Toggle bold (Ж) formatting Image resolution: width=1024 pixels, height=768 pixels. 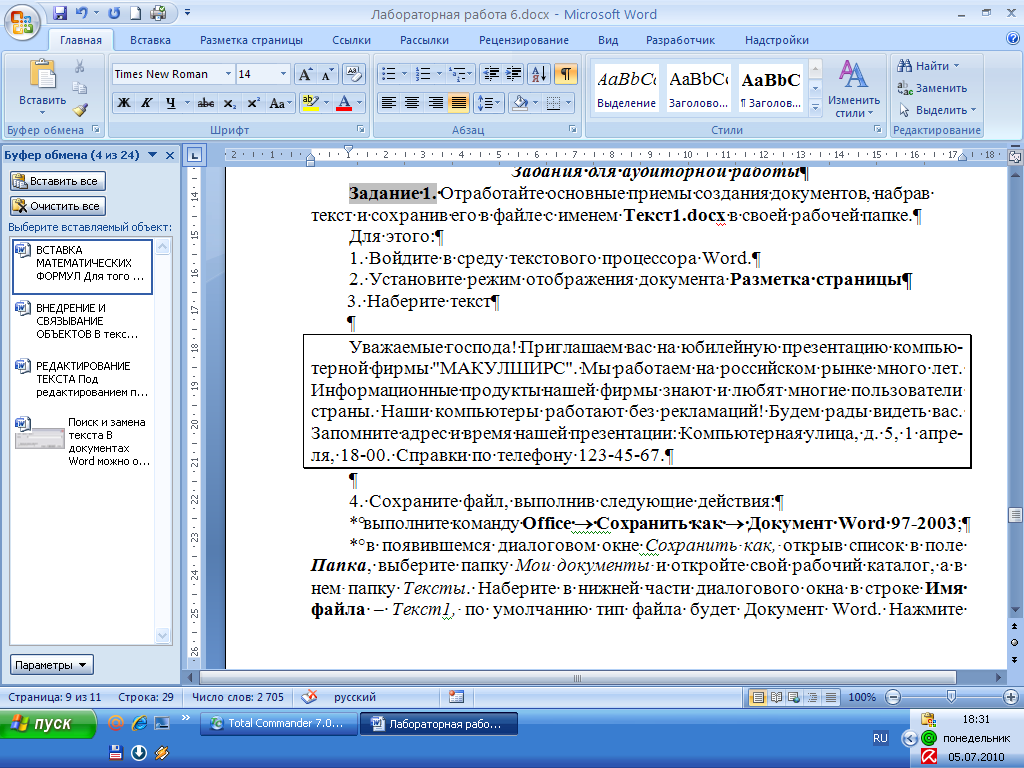(x=123, y=103)
